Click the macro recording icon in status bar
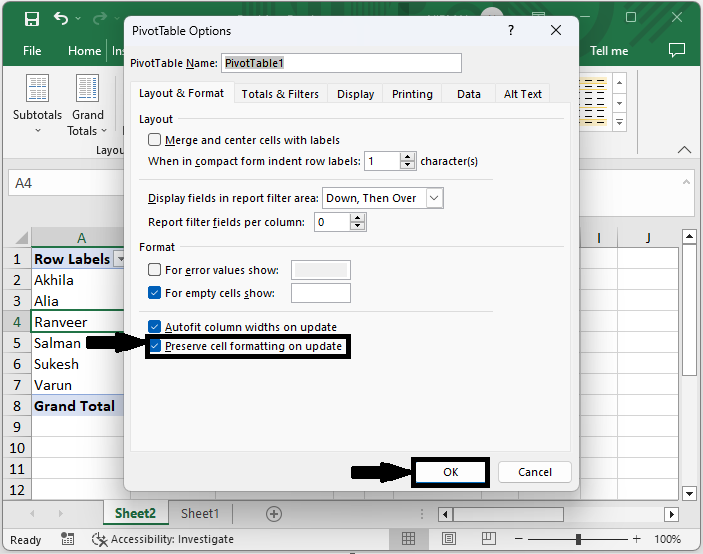 coord(67,539)
